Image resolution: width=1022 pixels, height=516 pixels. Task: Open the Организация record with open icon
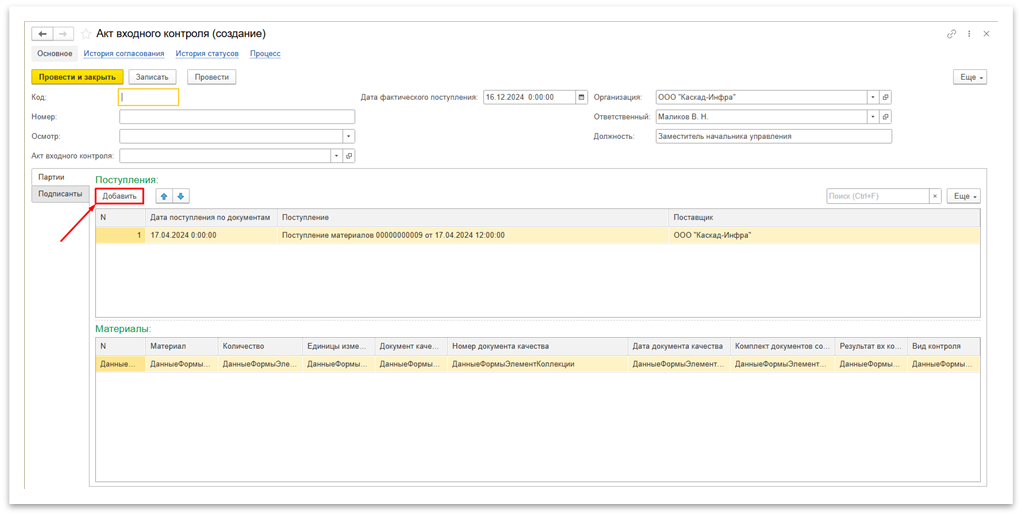tap(885, 97)
